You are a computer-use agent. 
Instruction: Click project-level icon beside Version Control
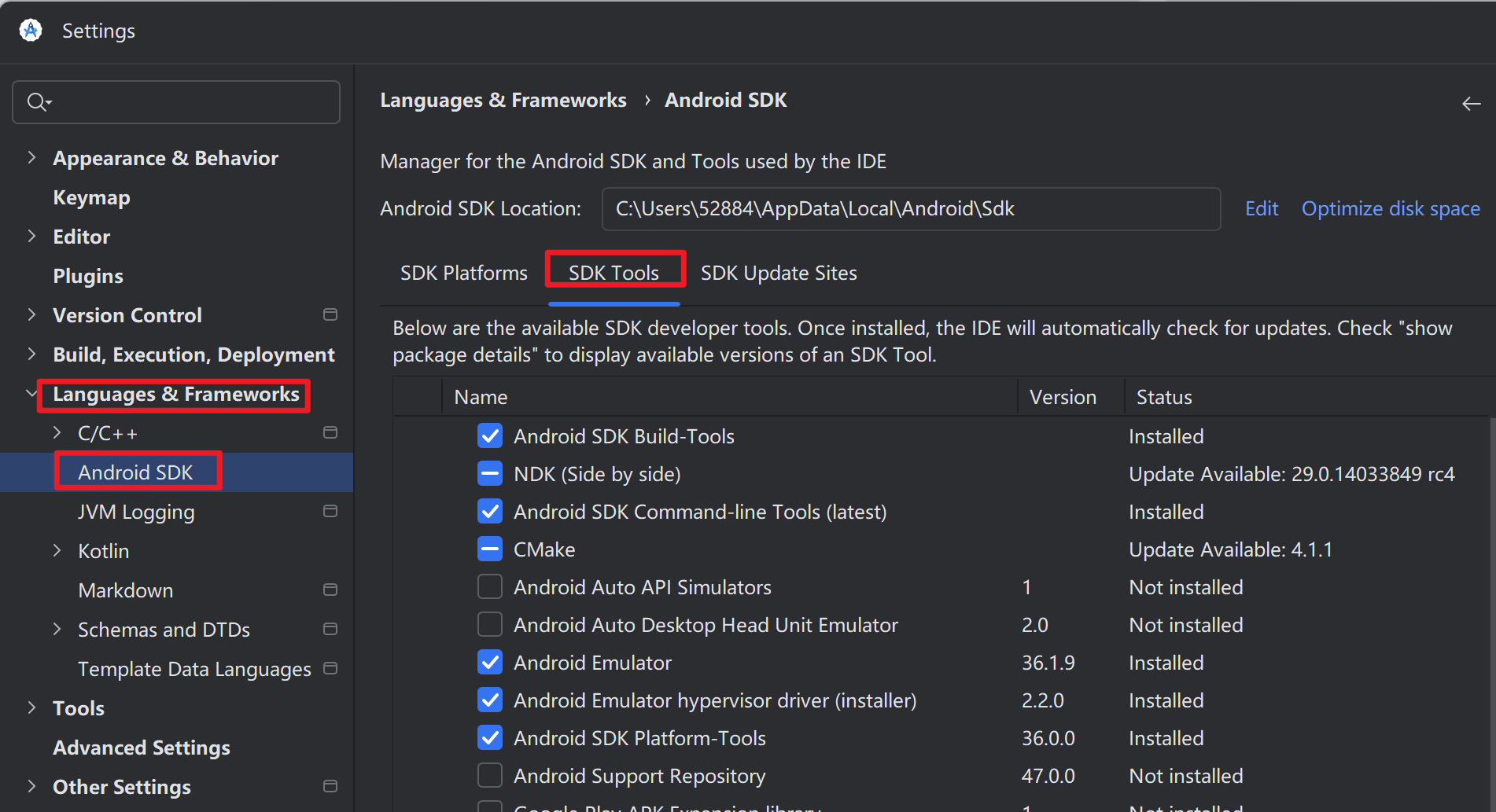point(330,315)
